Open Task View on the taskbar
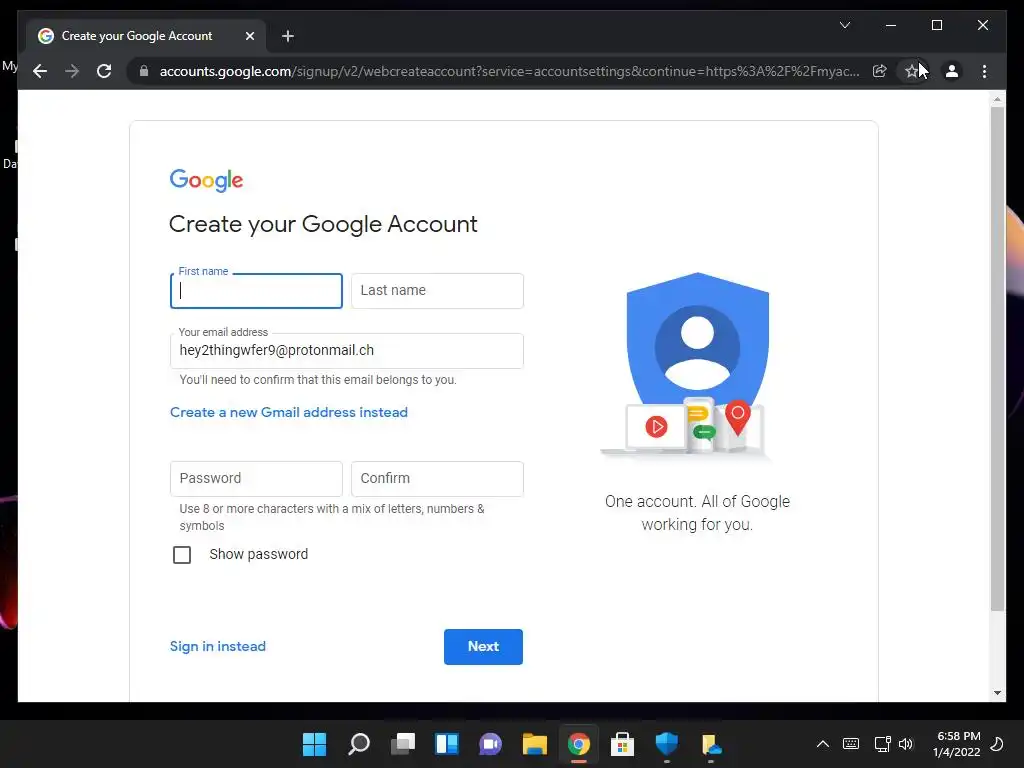This screenshot has width=1024, height=768. point(403,744)
